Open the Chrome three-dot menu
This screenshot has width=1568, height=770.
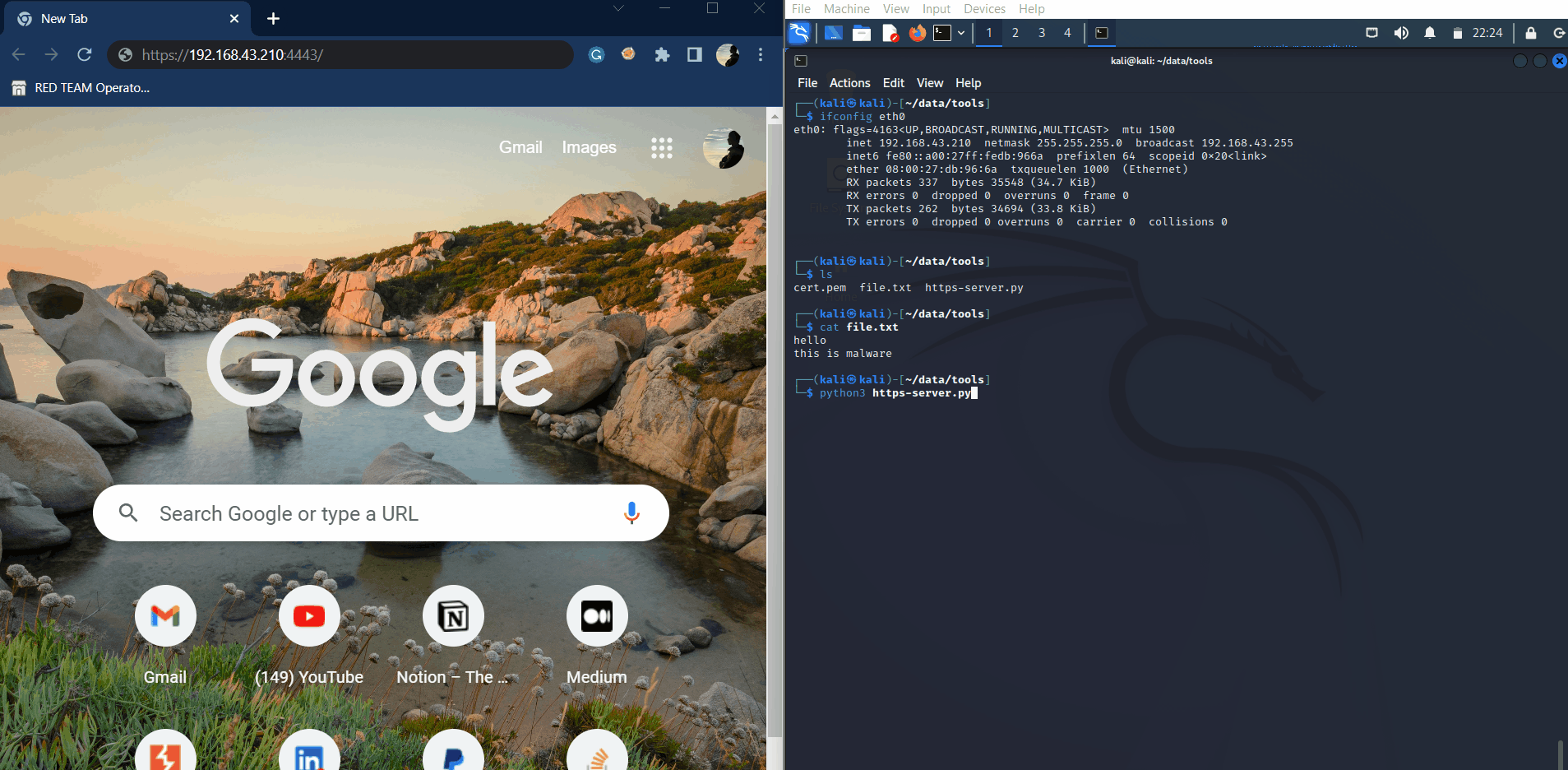tap(761, 54)
